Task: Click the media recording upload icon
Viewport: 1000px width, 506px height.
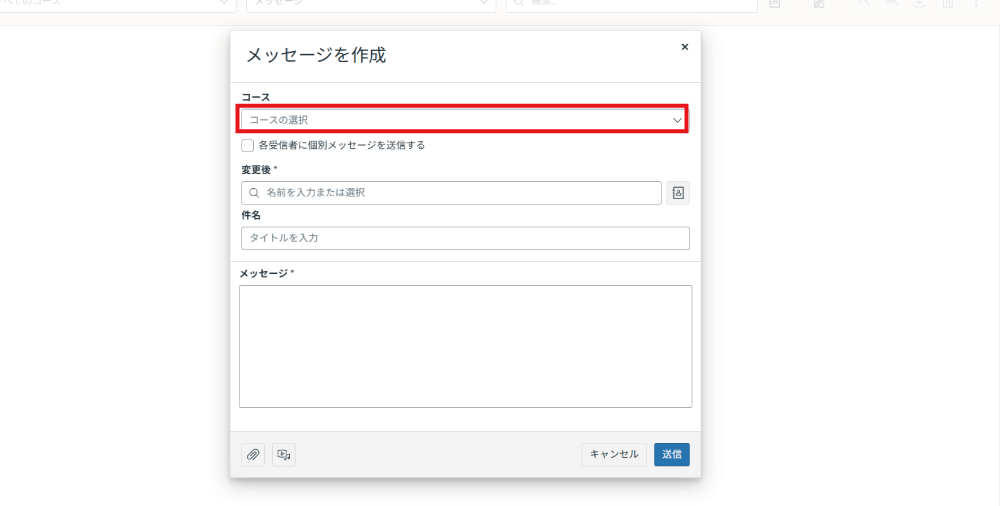Action: [284, 455]
